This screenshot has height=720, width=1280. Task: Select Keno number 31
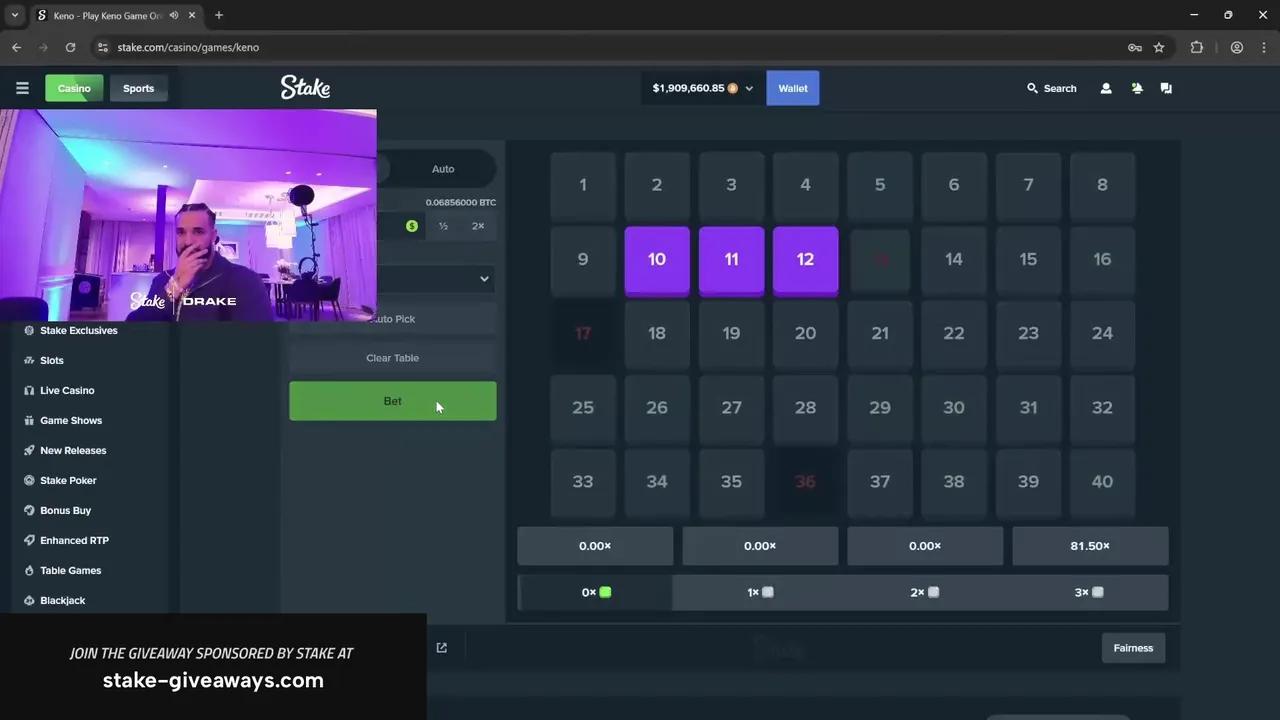pyautogui.click(x=1028, y=408)
